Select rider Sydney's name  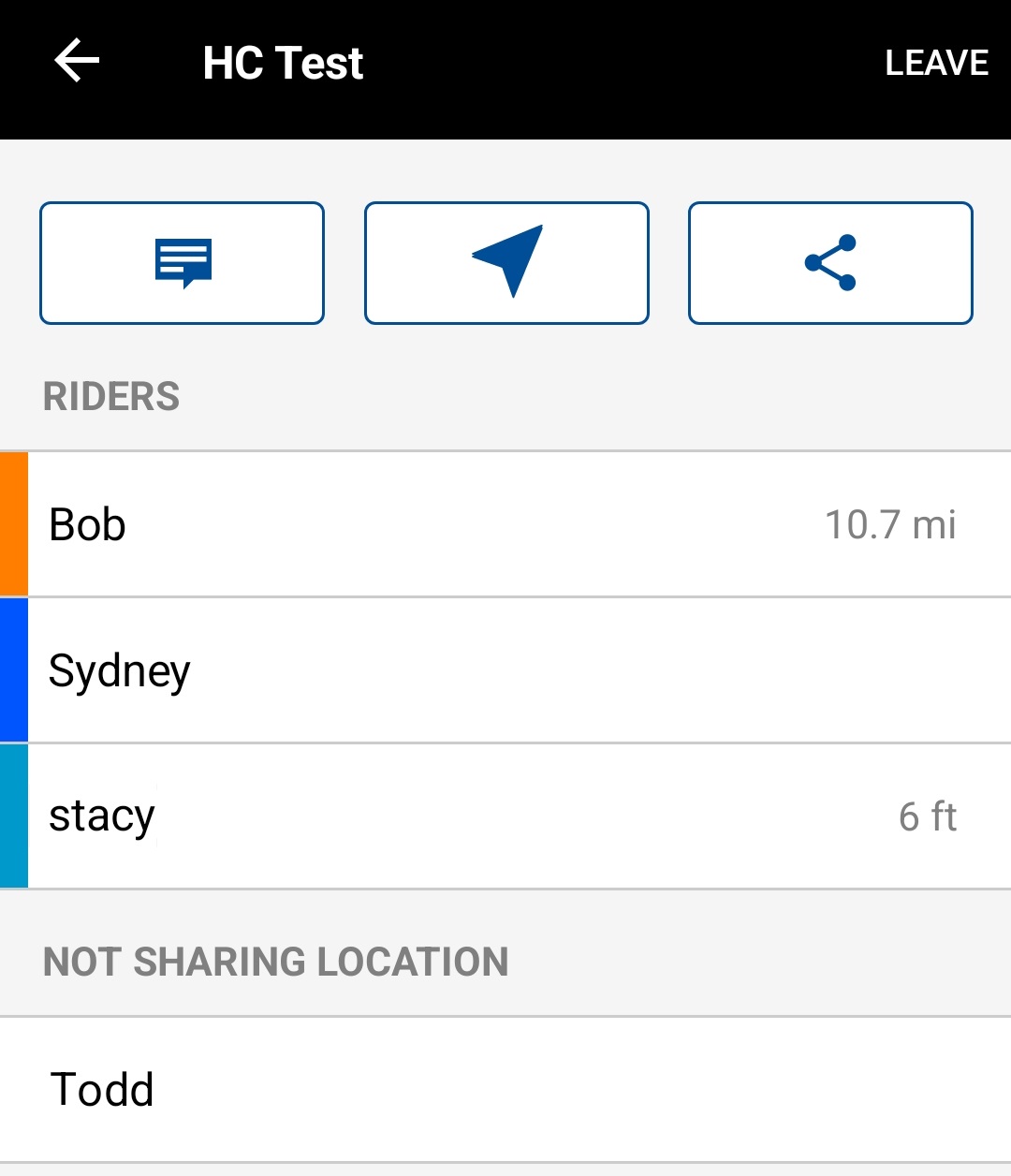(119, 671)
